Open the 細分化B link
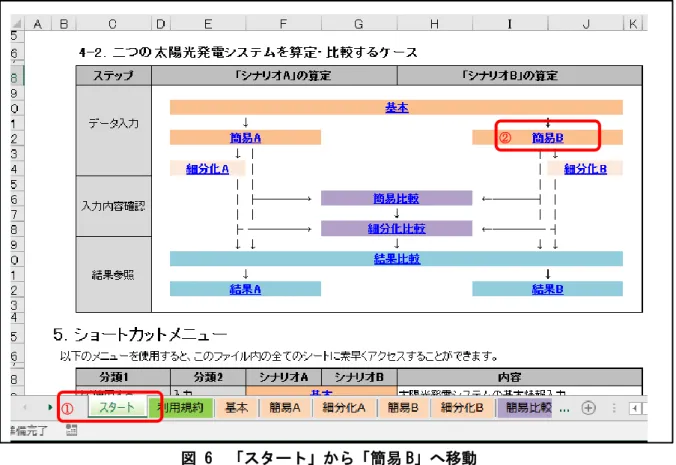This screenshot has height=465, width=676. click(585, 169)
